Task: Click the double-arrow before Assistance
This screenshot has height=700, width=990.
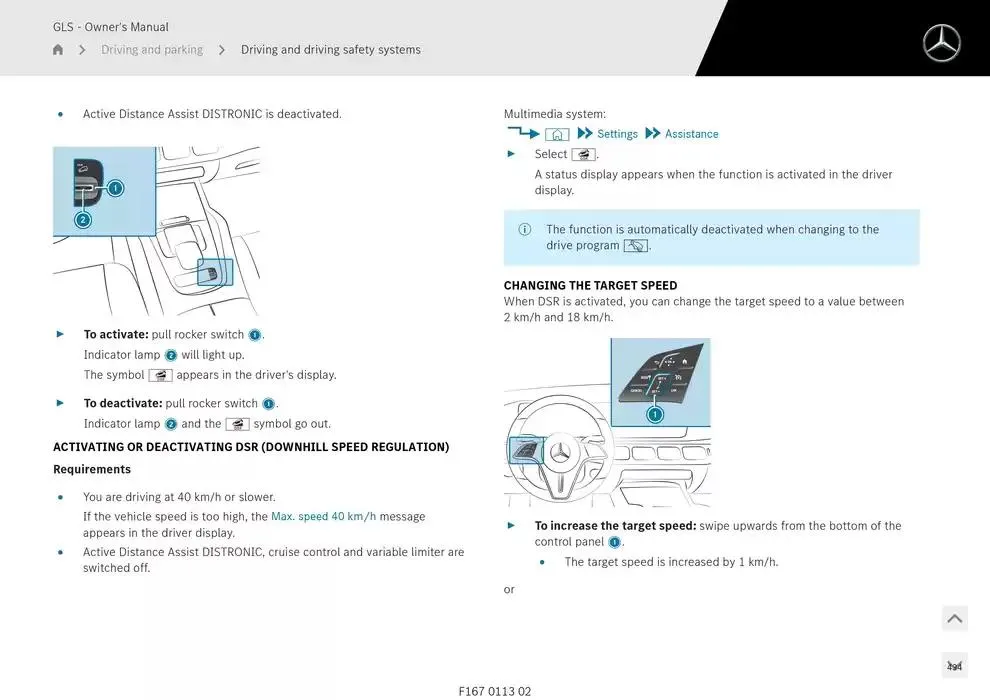Action: [653, 133]
